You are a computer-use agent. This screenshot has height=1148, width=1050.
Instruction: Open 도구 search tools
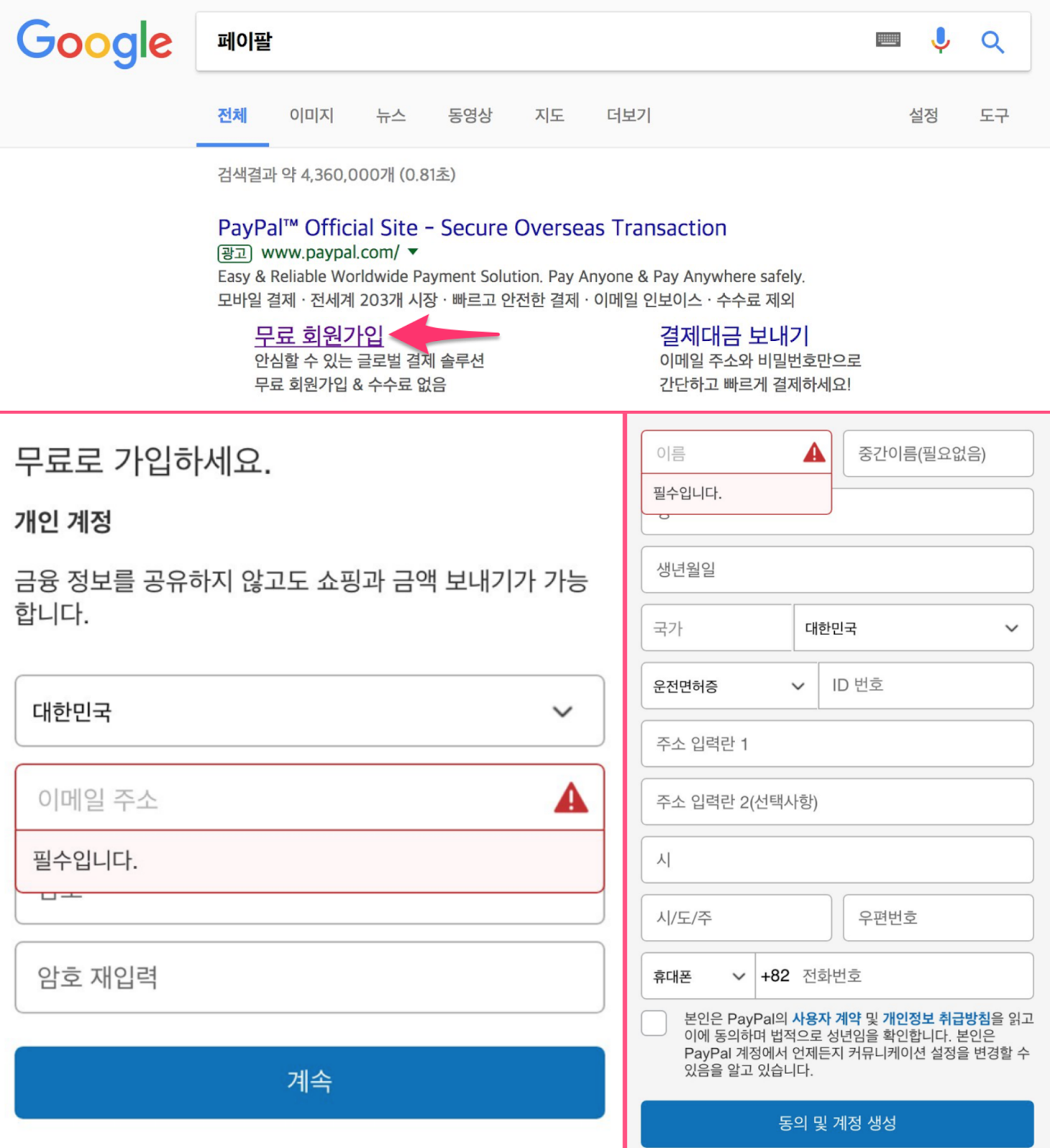click(x=994, y=116)
